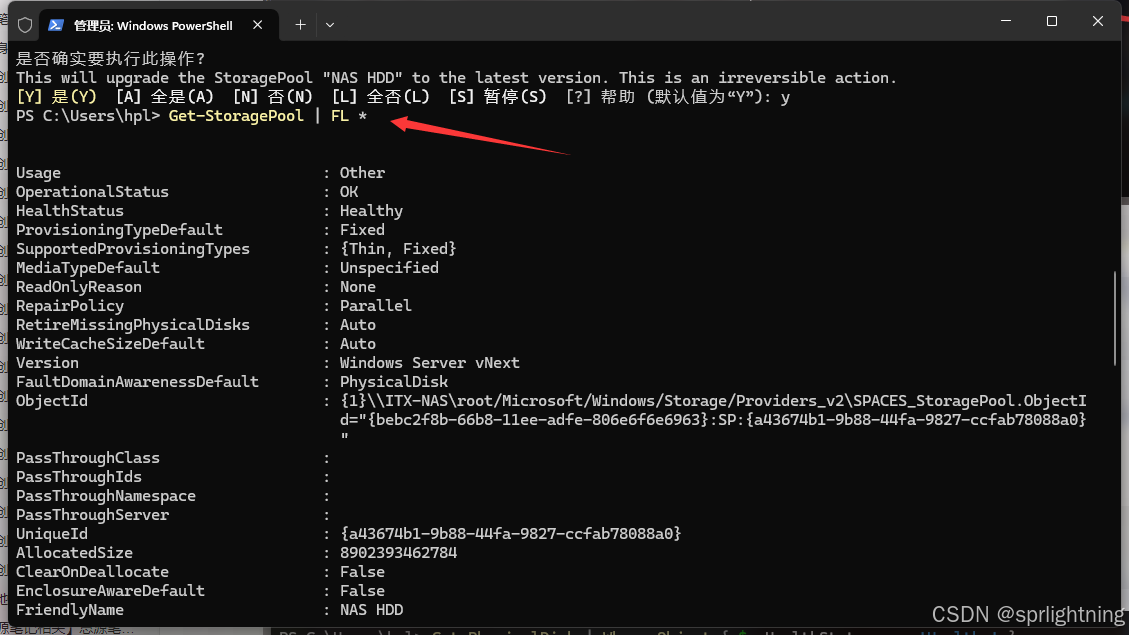Click the Get-StoragePool command text
The width and height of the screenshot is (1129, 635).
(x=236, y=116)
